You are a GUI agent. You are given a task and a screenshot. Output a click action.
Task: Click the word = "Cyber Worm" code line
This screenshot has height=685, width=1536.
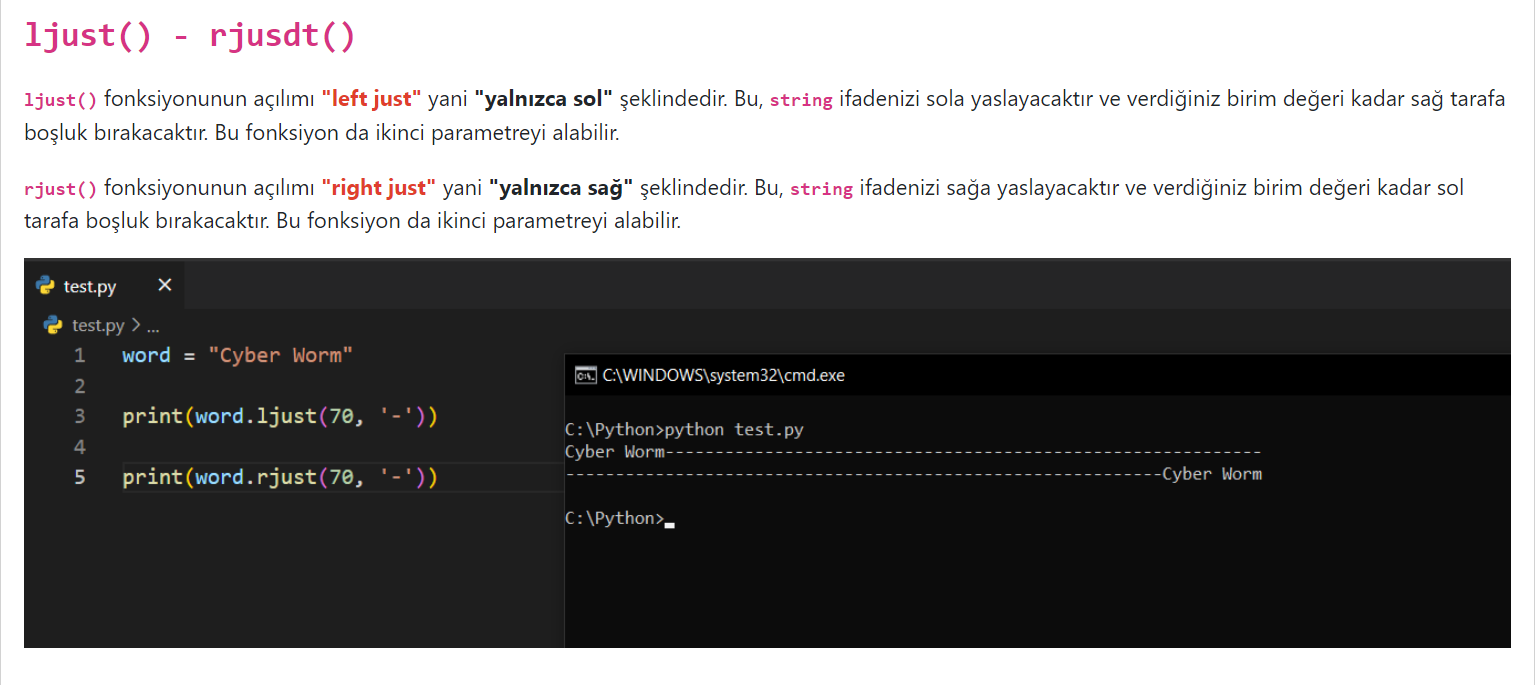point(238,356)
